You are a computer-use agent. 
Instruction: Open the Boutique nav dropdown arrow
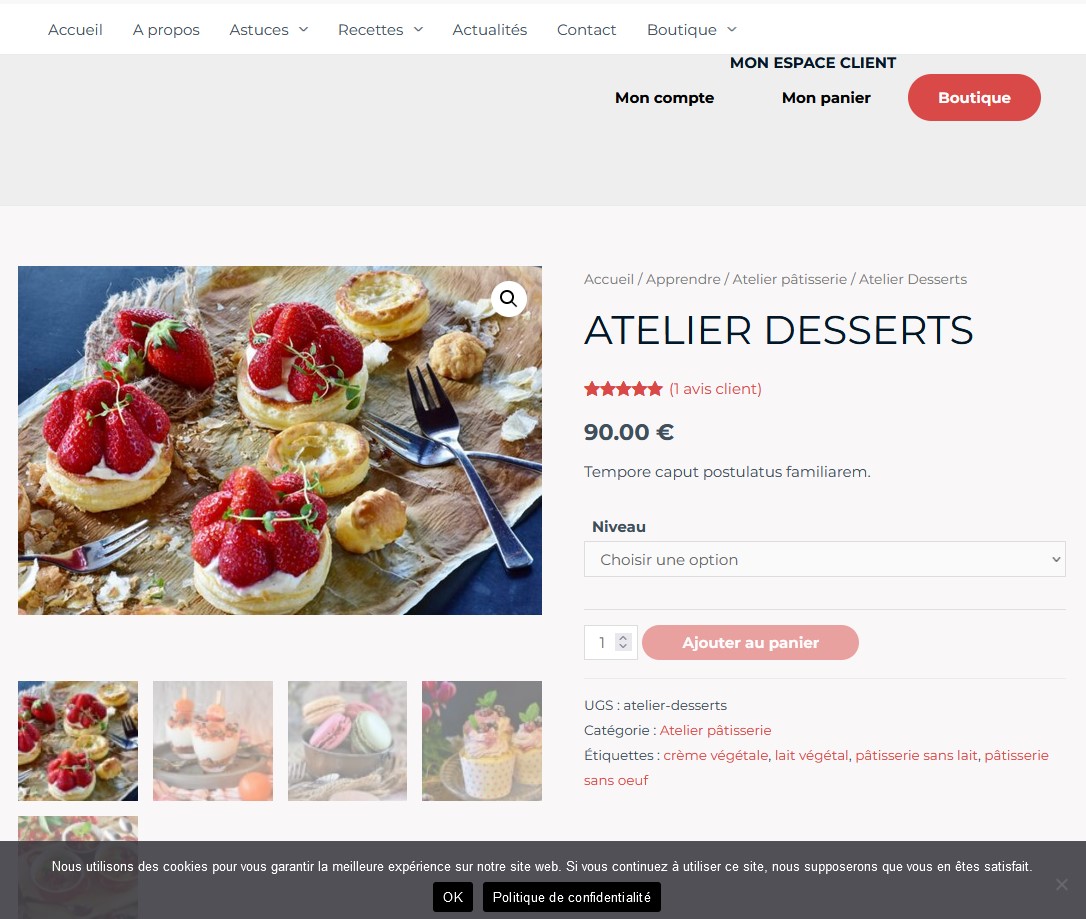tap(732, 29)
